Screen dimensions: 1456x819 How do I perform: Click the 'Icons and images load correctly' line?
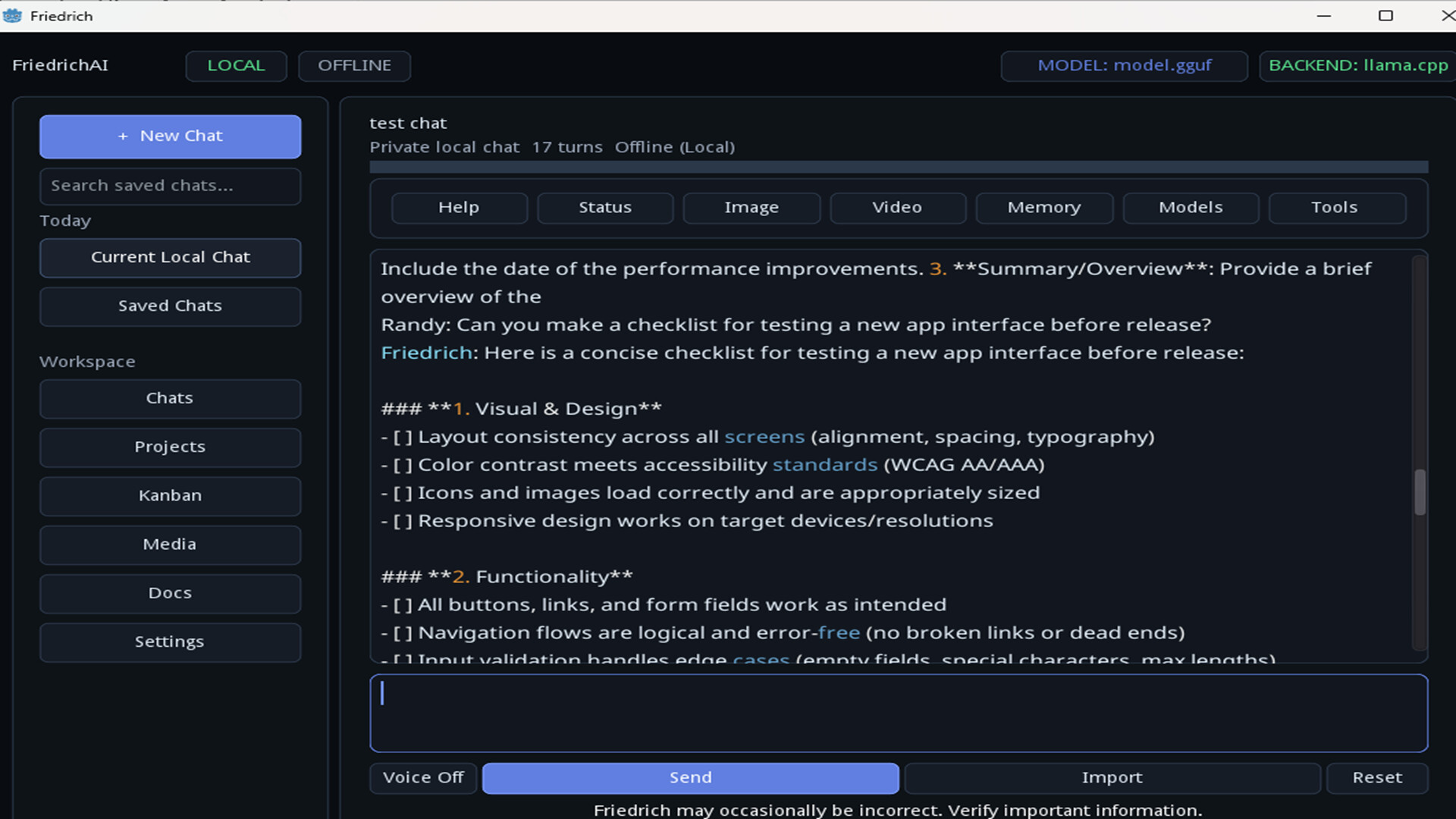pyautogui.click(x=711, y=494)
